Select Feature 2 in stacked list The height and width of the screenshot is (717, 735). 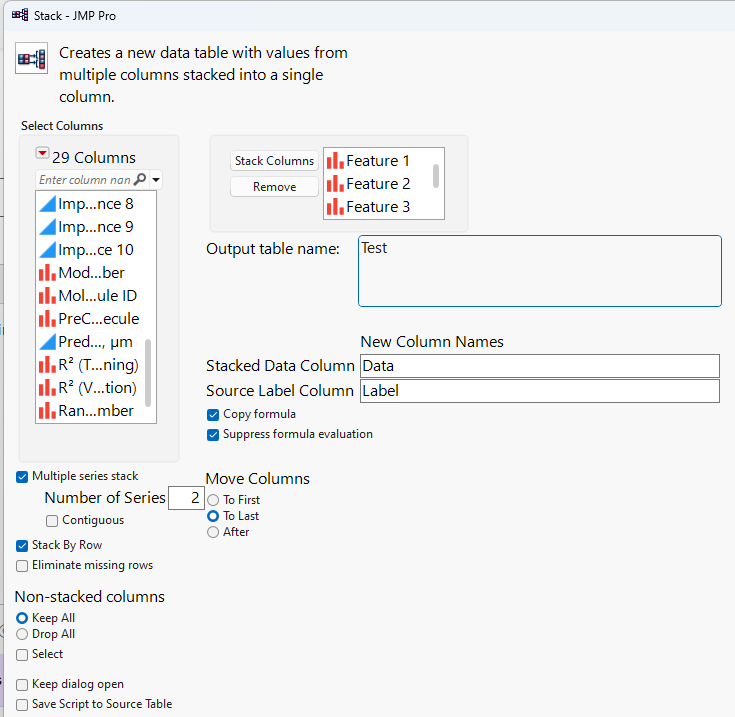(x=377, y=184)
